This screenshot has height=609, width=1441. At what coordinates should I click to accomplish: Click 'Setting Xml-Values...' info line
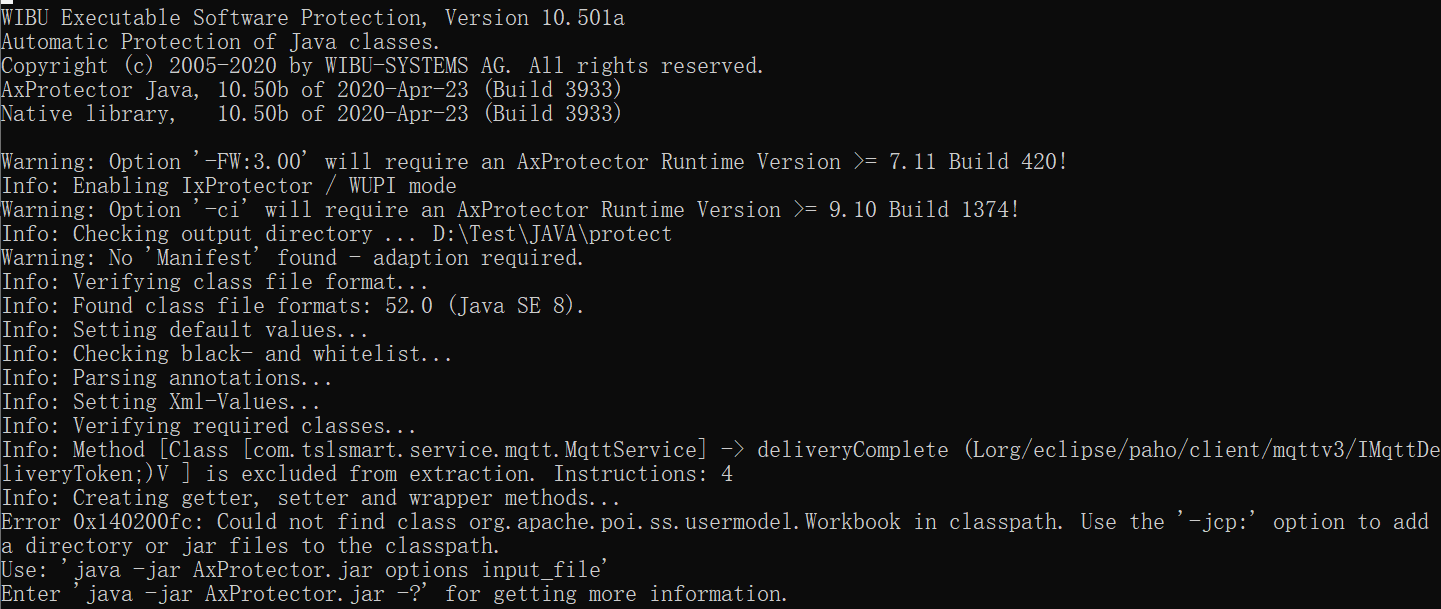point(160,402)
